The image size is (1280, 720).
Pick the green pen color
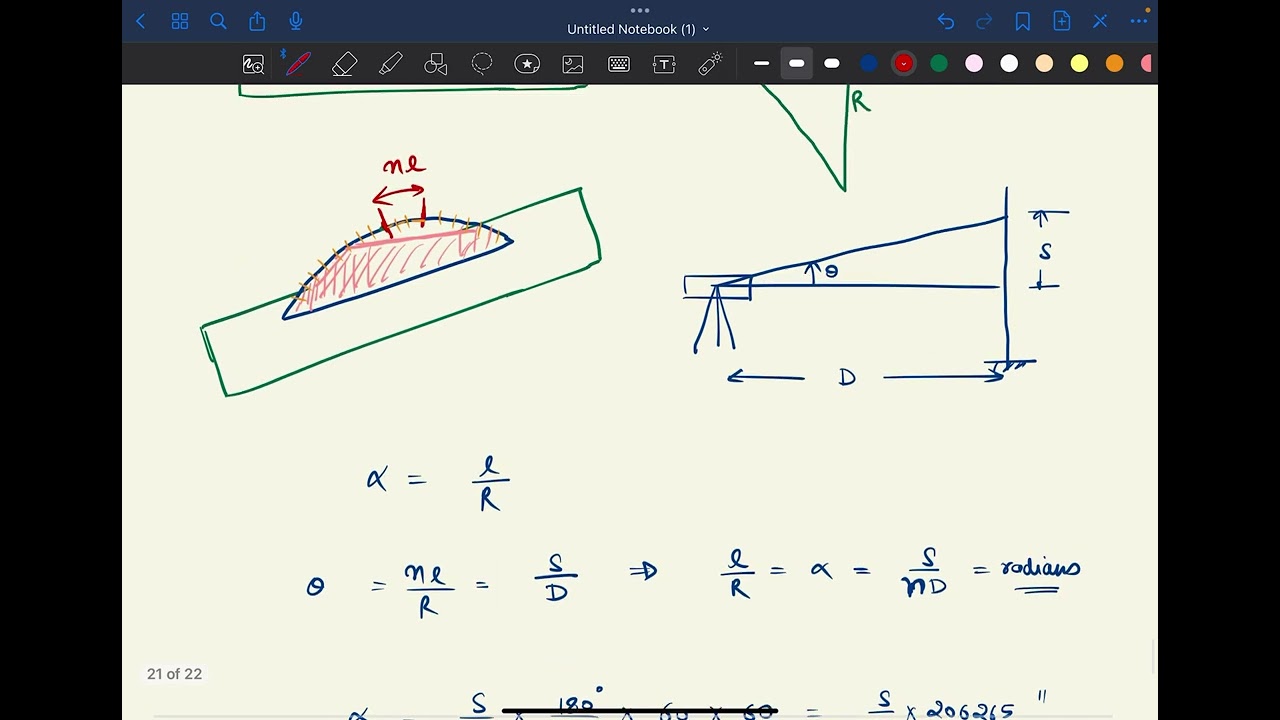[939, 63]
